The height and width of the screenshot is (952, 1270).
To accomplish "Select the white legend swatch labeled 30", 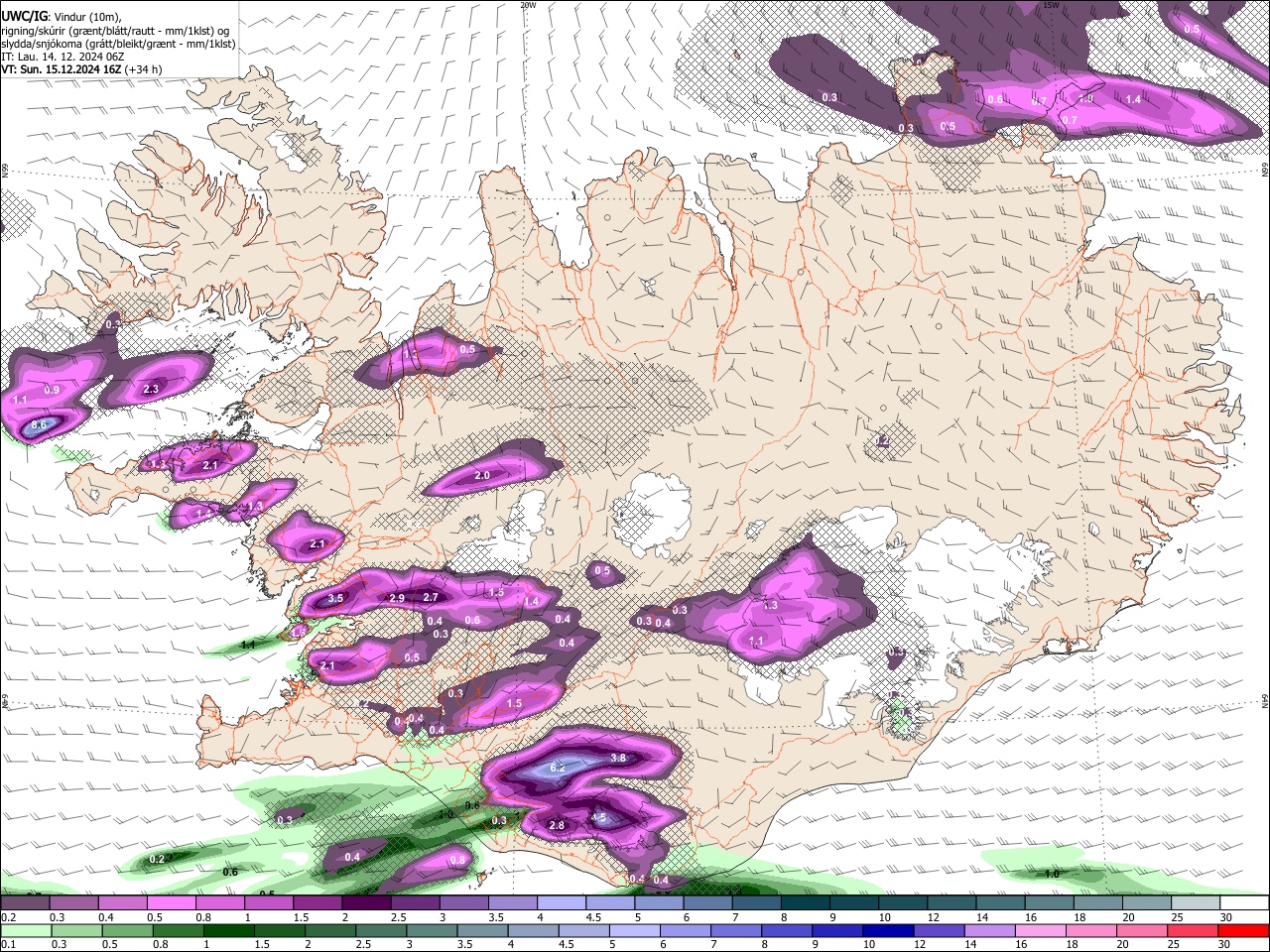I will [1245, 902].
